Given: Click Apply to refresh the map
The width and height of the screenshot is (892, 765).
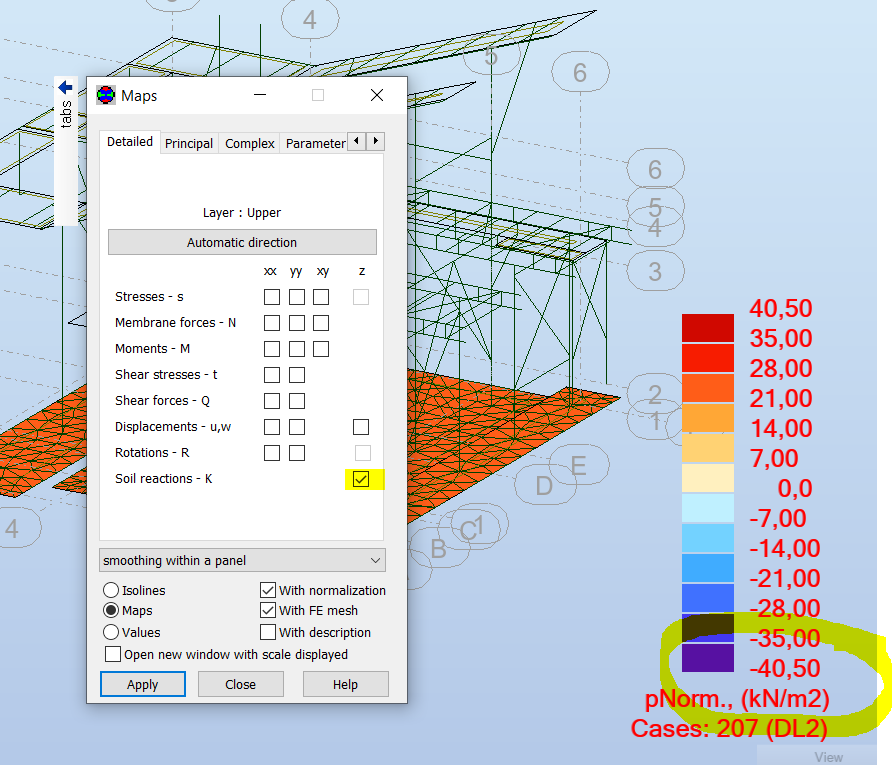Looking at the screenshot, I should pos(142,684).
